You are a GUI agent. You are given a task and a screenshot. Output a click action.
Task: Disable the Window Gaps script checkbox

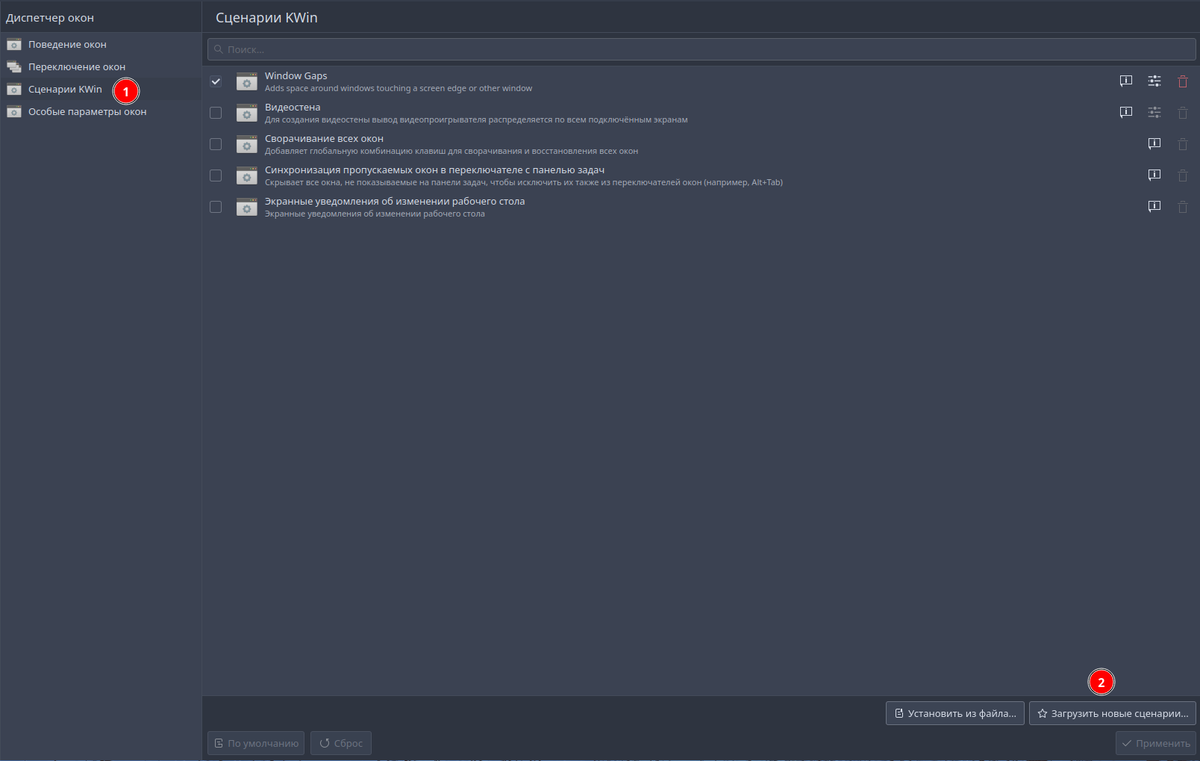click(x=216, y=81)
